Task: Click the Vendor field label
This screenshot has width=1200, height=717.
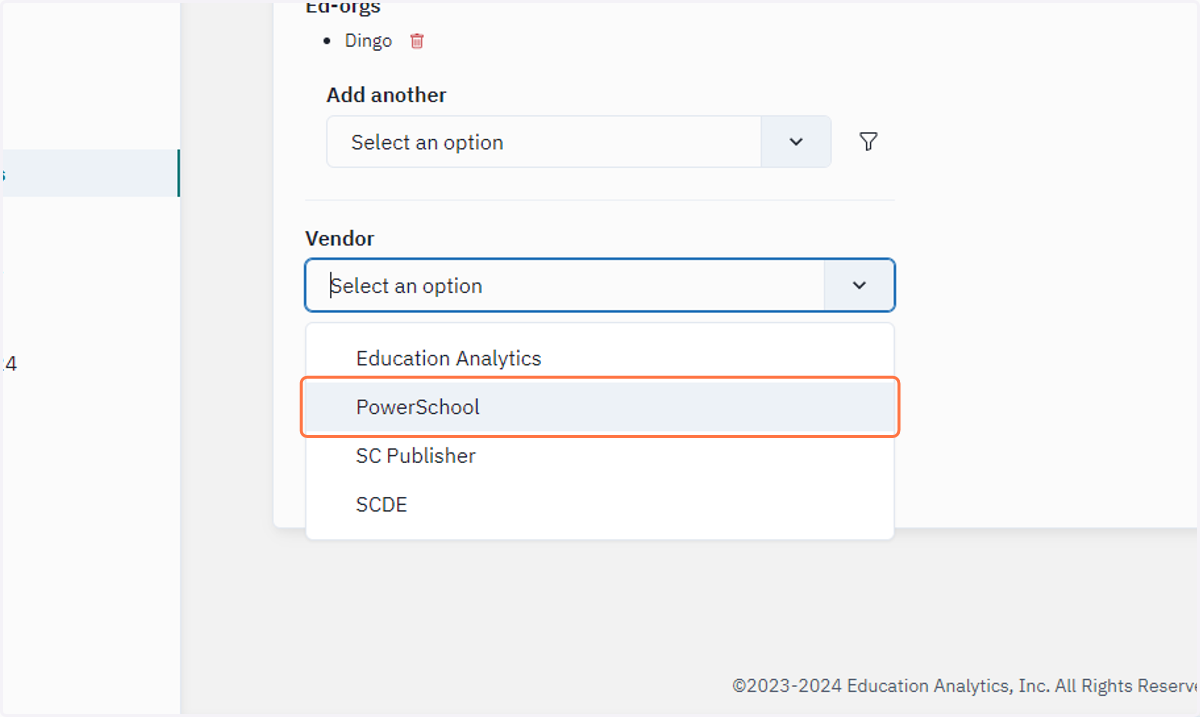Action: (x=340, y=239)
